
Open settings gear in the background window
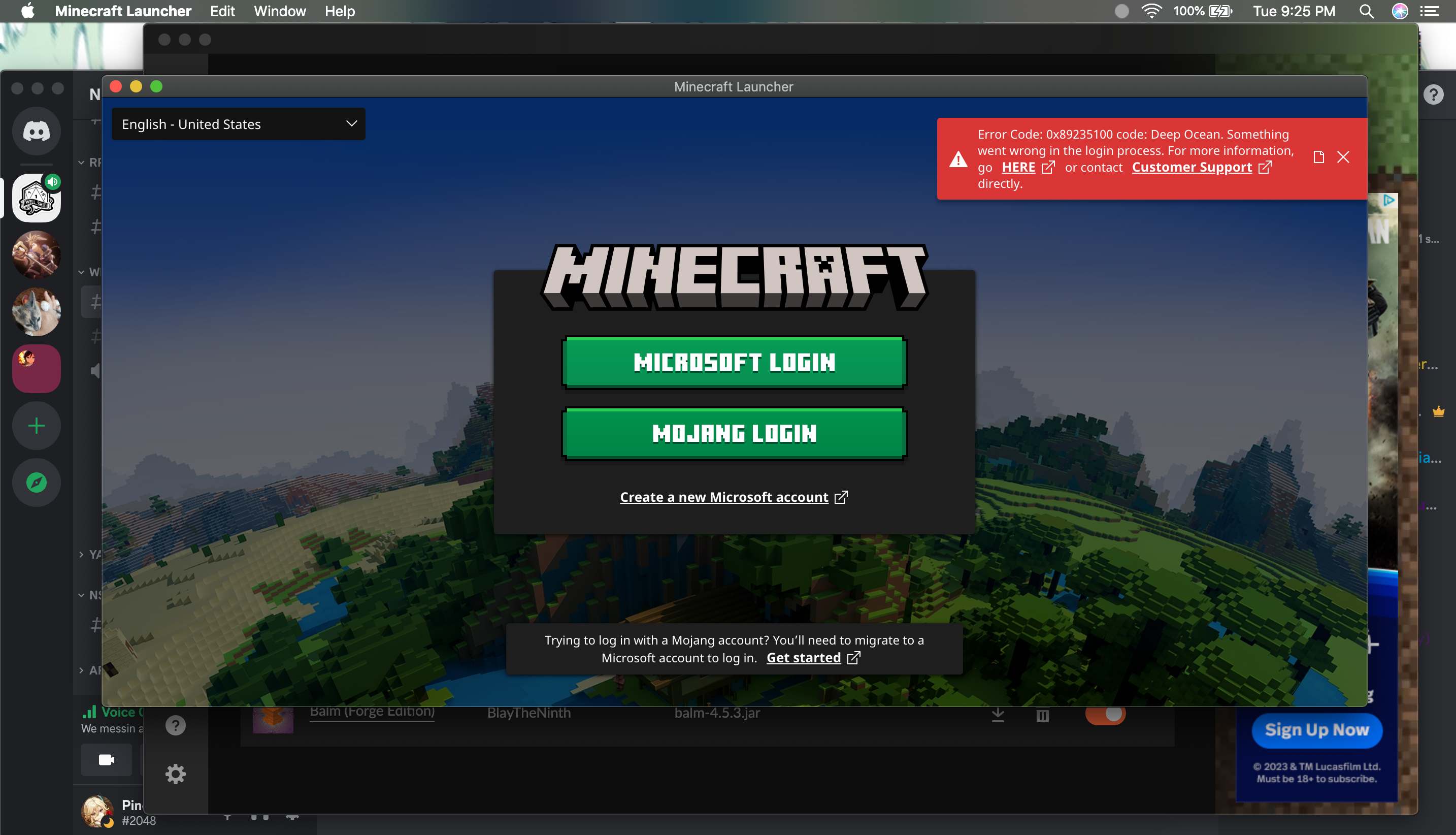(176, 774)
